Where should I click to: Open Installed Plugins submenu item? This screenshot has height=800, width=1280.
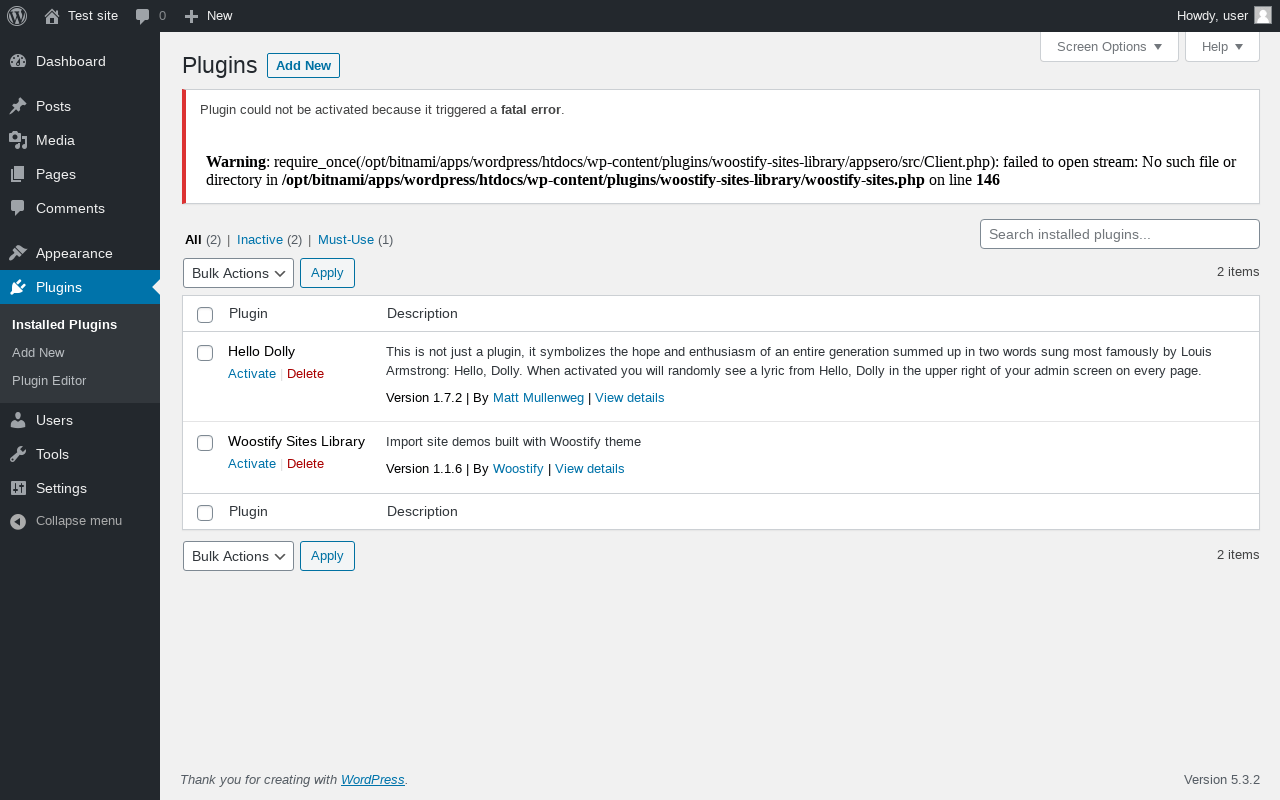(x=64, y=325)
